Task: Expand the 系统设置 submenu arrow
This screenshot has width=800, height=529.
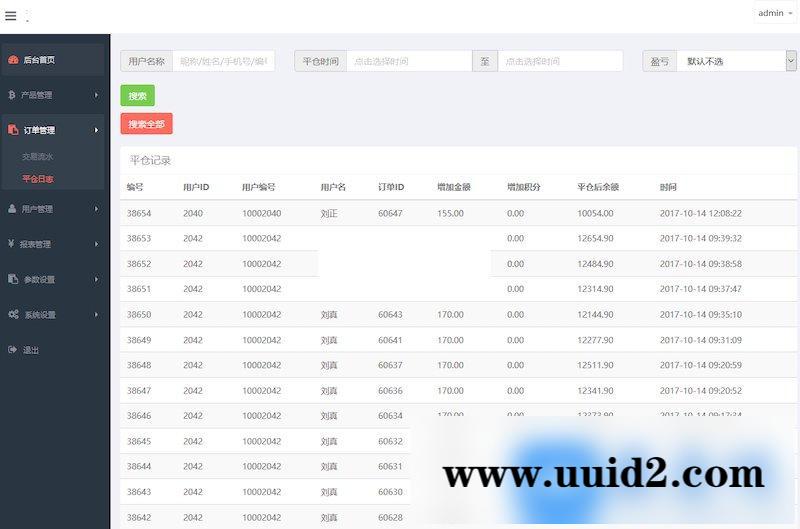Action: tap(96, 314)
